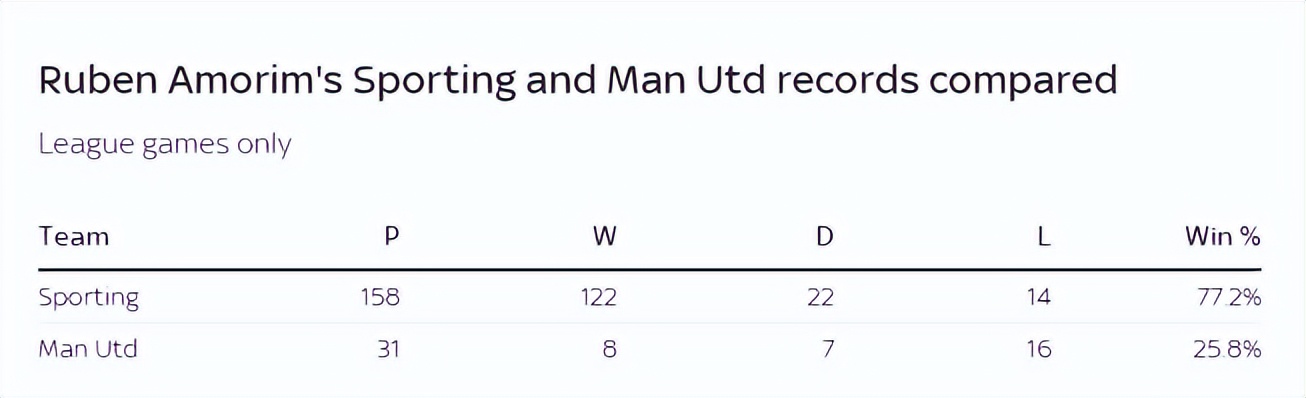Click Sporting's 14 losses value

coord(1039,297)
